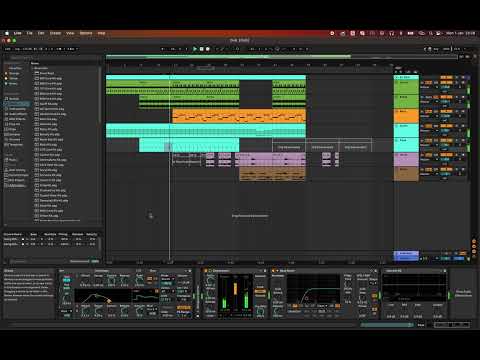Select Drum Rack at top of browser list
Image resolution: width=480 pixels, height=360 pixels.
(47, 73)
